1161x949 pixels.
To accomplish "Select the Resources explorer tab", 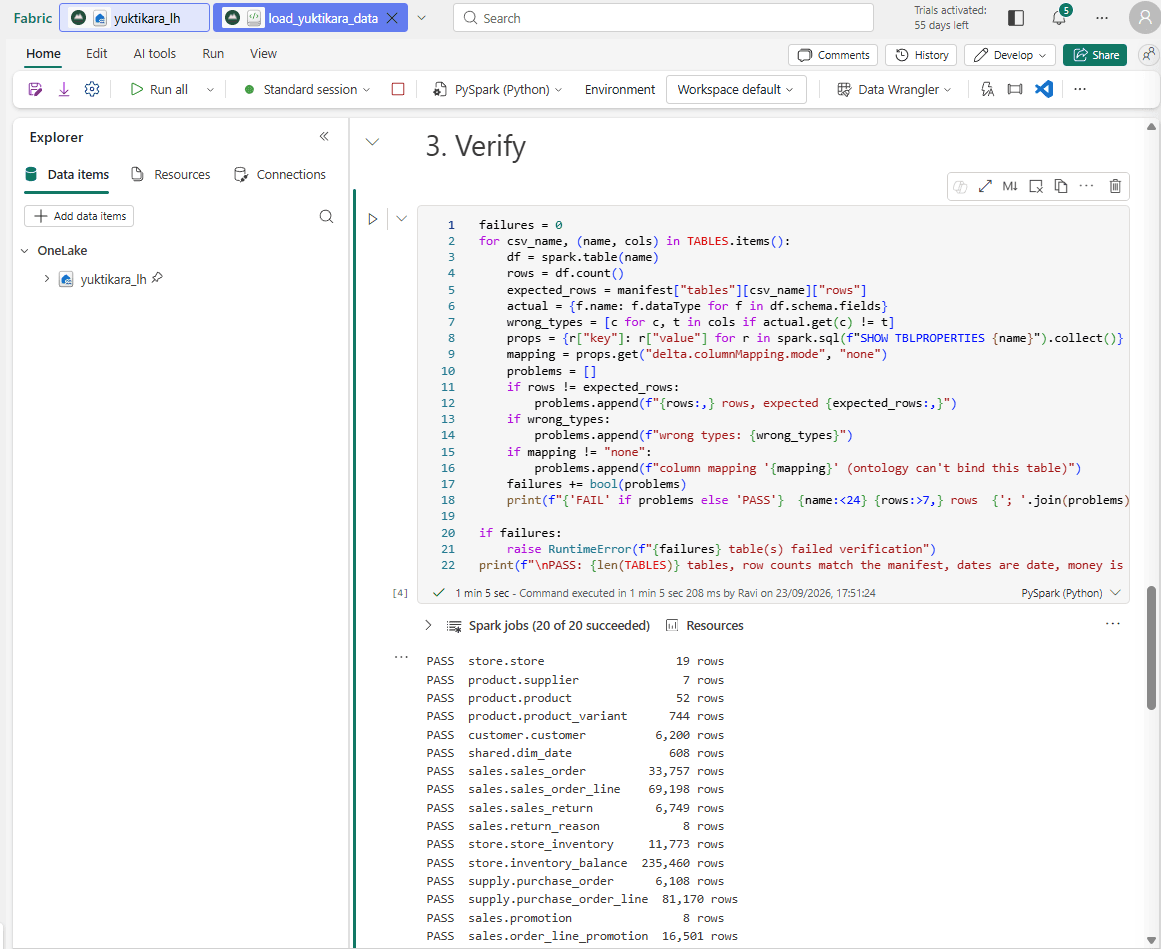I will [171, 175].
